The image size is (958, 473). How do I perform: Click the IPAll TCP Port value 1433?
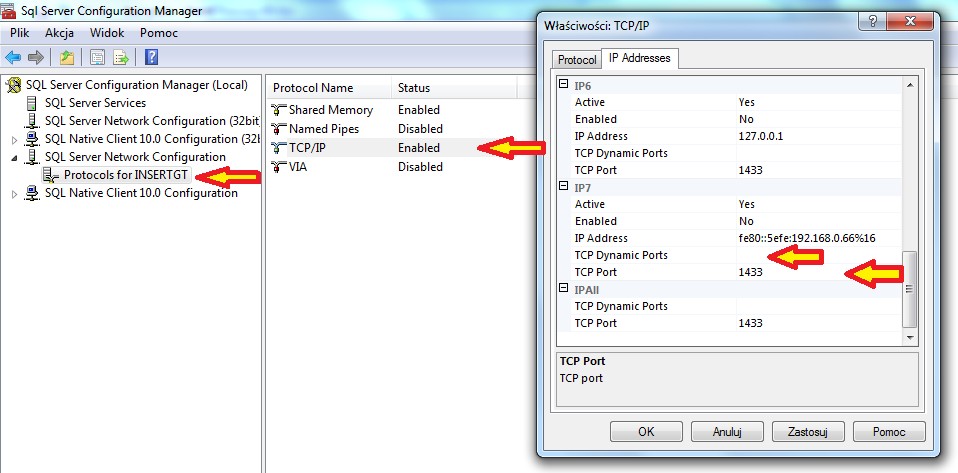819,323
